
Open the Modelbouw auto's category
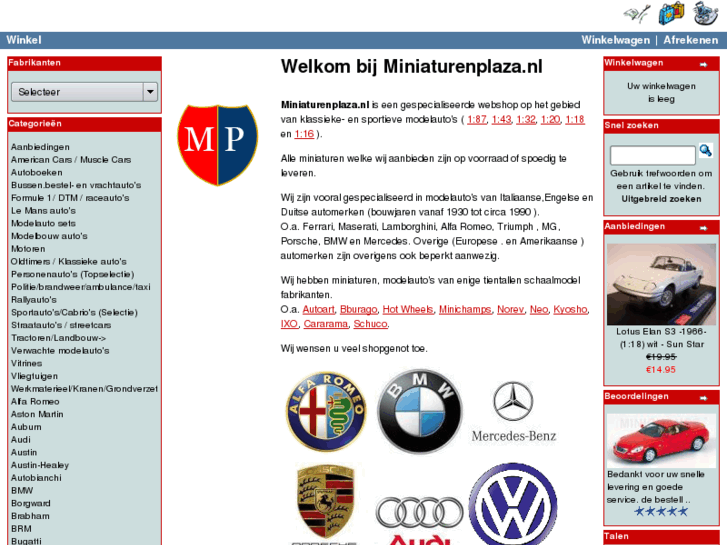49,236
